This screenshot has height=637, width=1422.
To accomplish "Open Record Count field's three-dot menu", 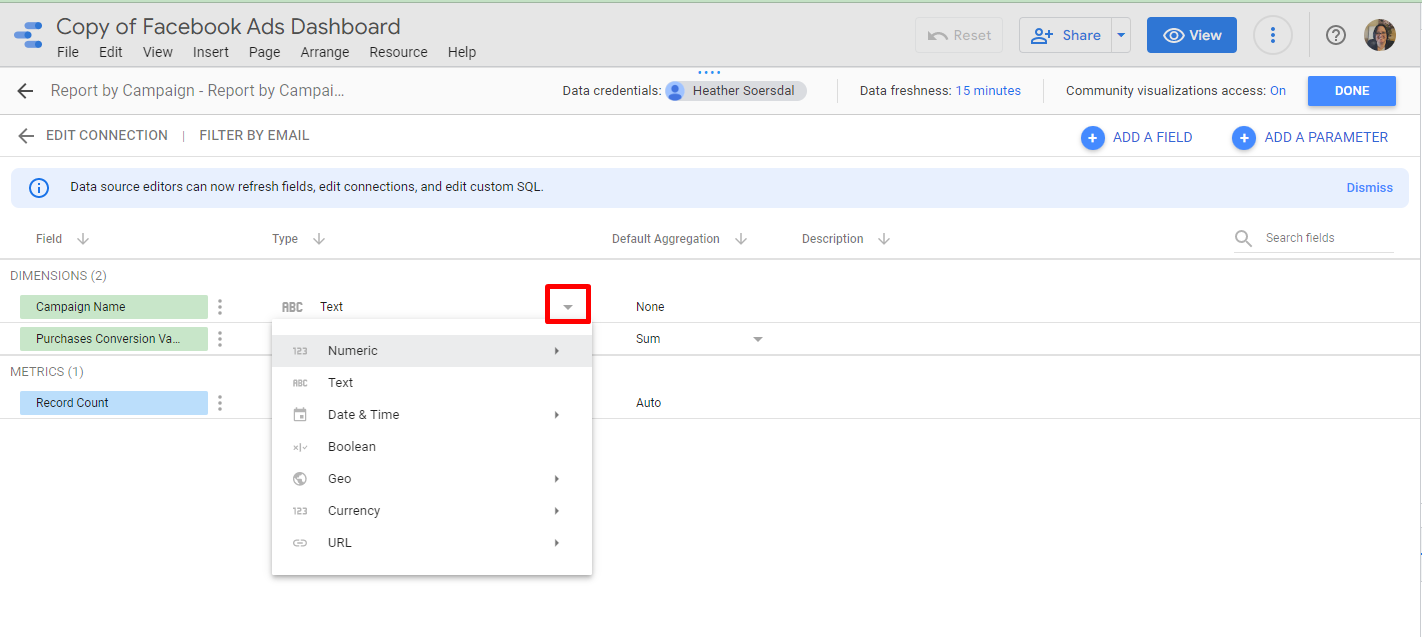I will point(220,403).
